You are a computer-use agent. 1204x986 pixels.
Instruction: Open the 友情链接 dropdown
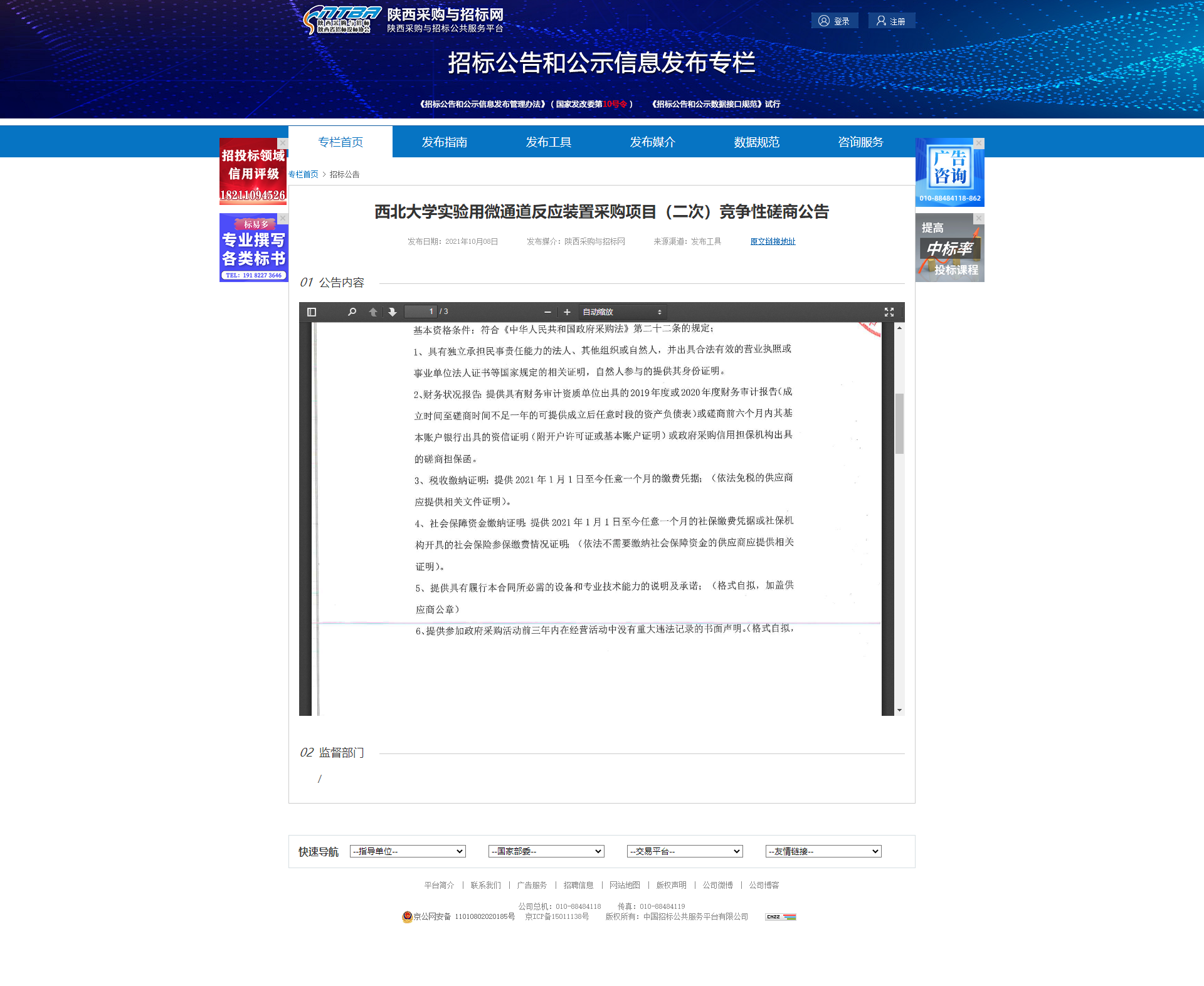pos(823,851)
